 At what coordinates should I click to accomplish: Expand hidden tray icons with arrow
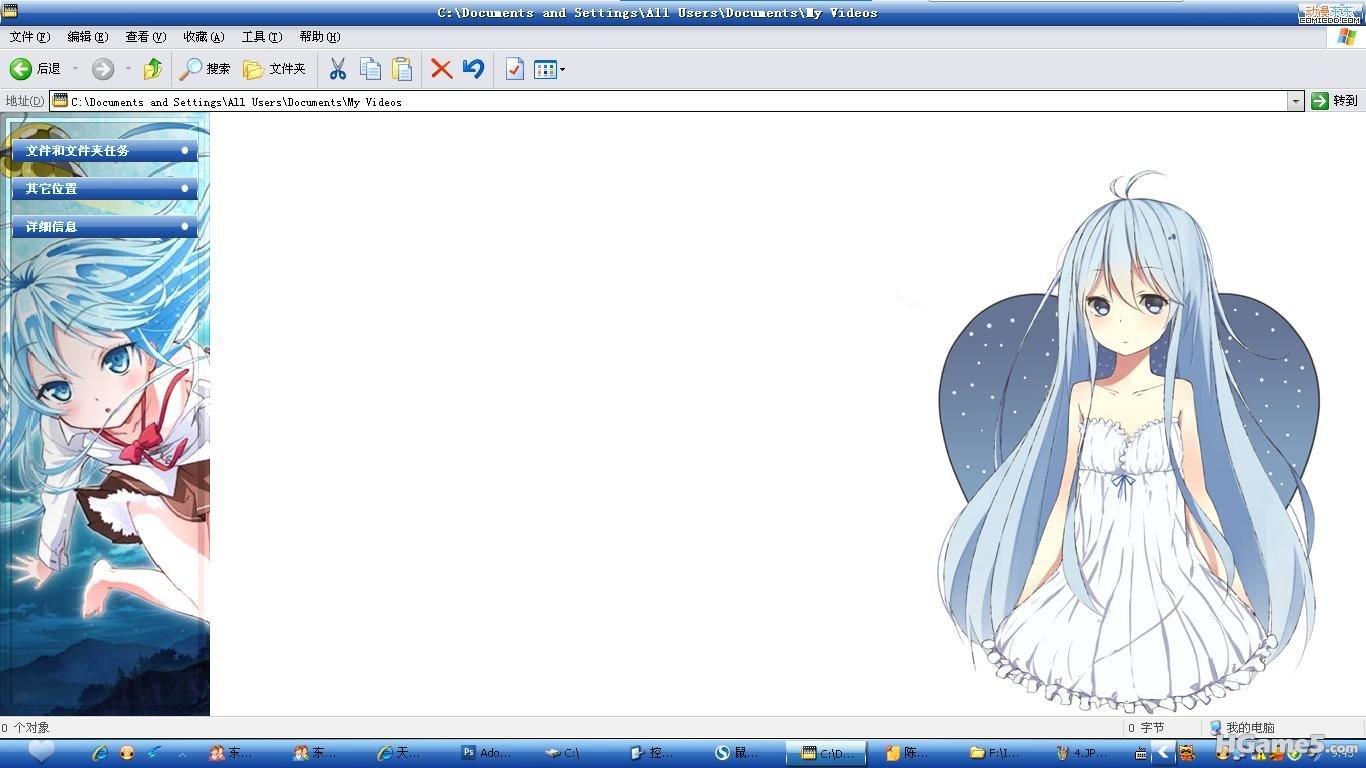point(1163,753)
